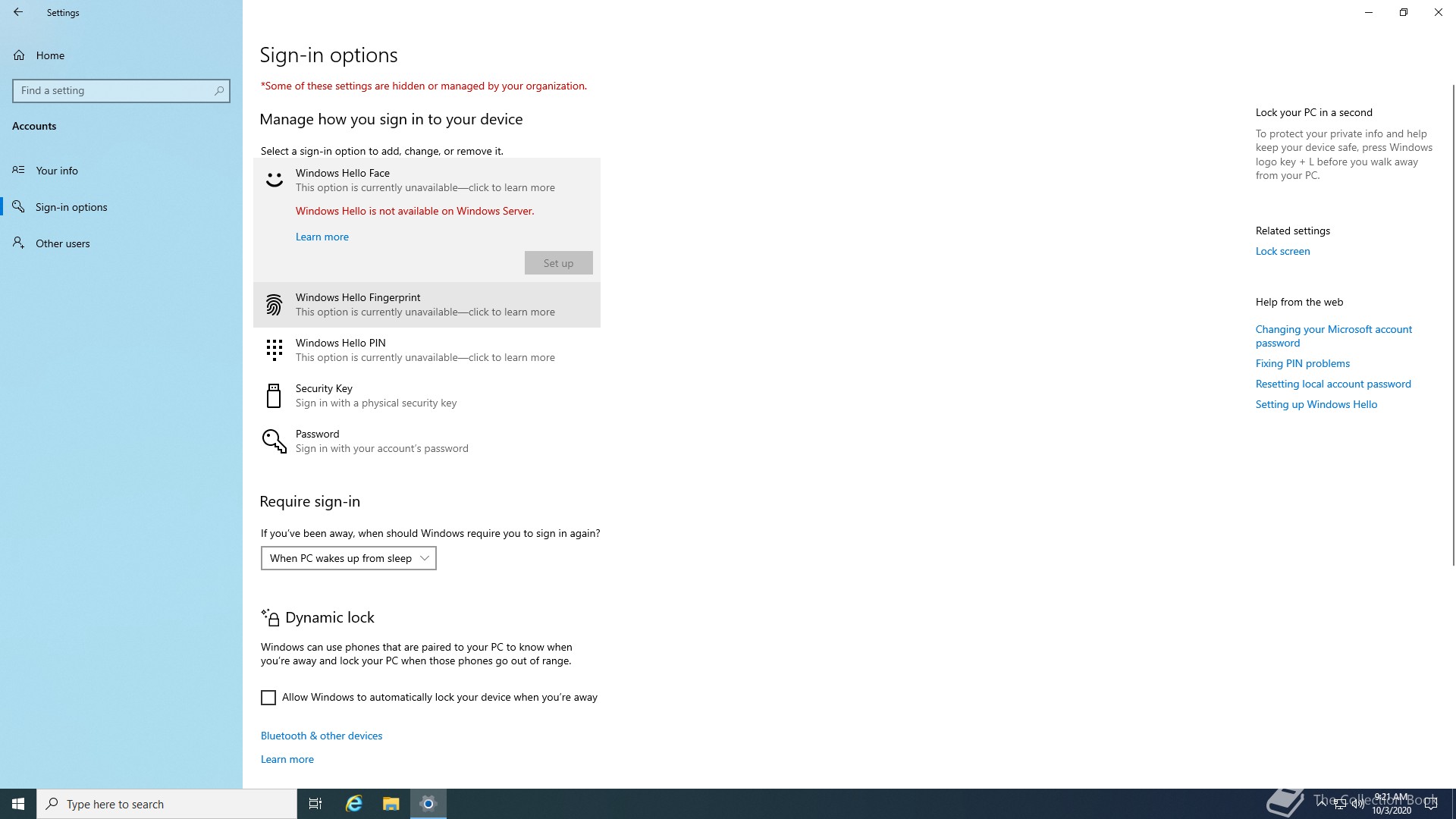Viewport: 1456px width, 819px height.
Task: Expand the Security Key option
Action: (426, 396)
